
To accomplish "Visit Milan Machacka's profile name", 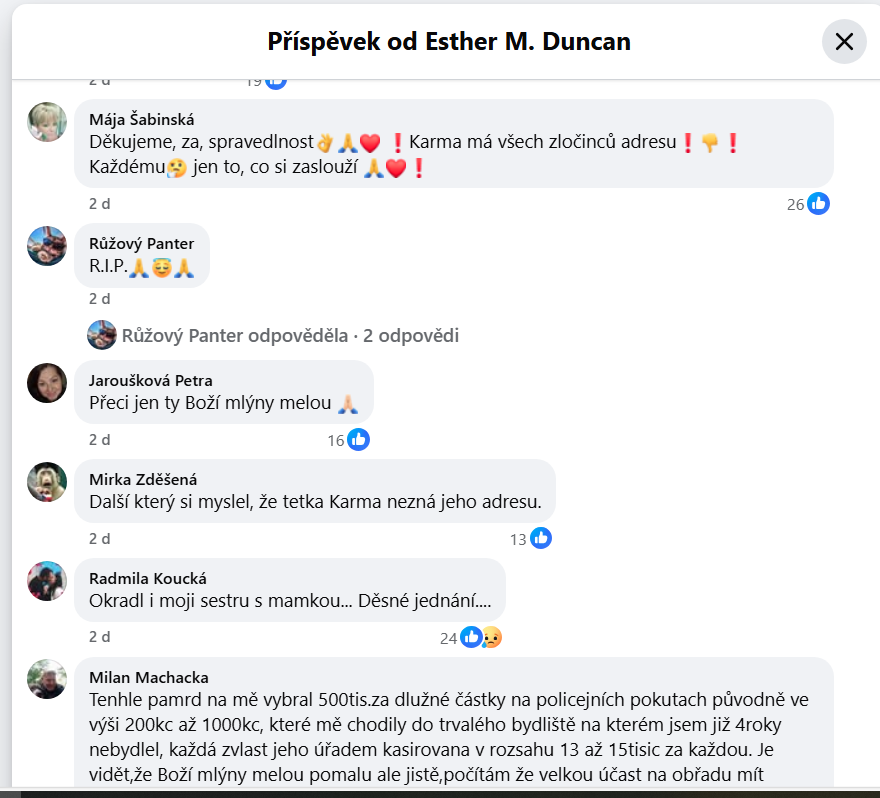I will 149,678.
